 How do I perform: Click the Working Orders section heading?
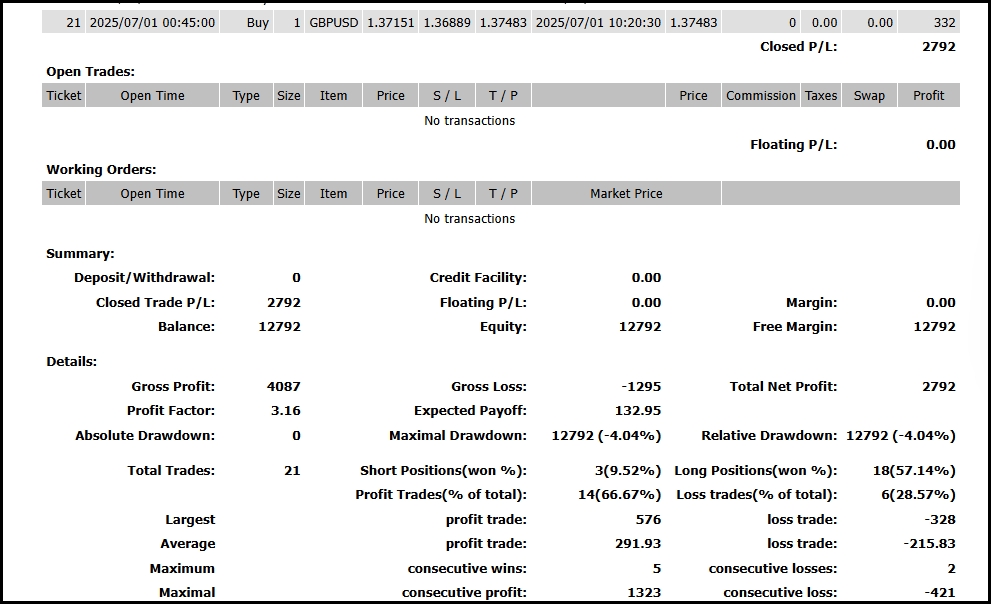pos(101,169)
